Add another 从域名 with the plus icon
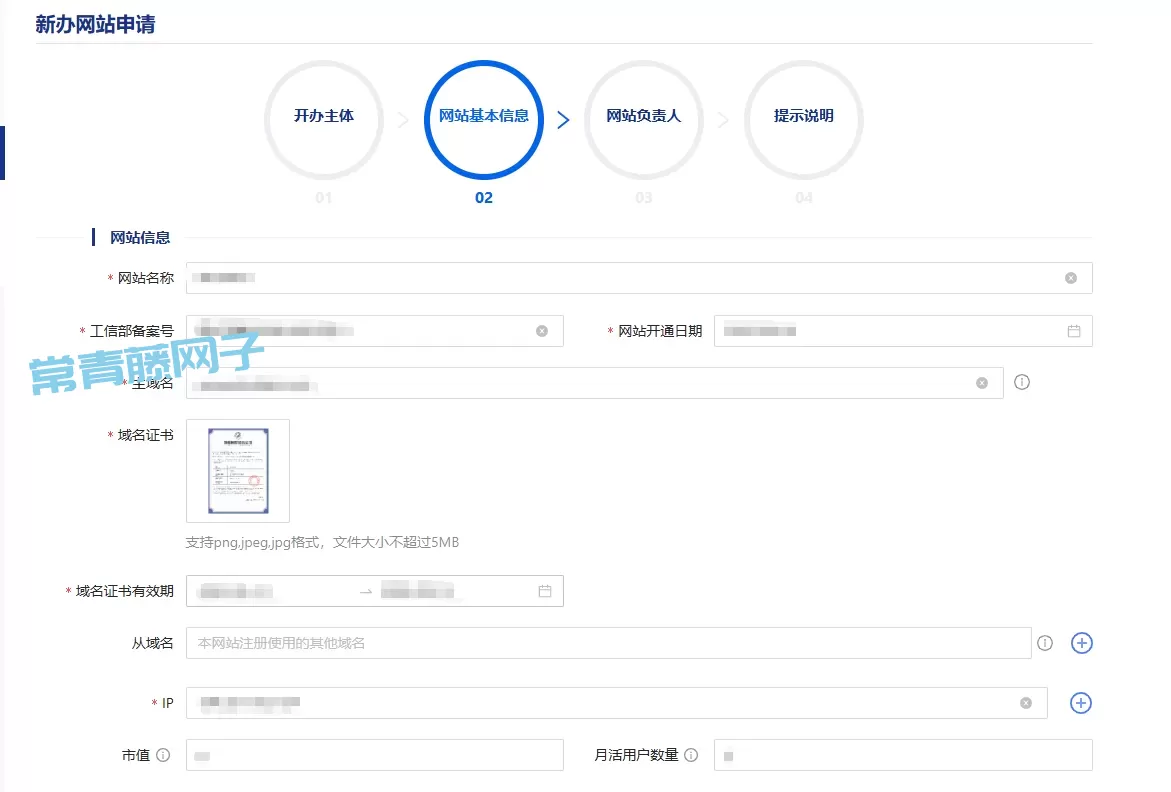 click(1081, 643)
